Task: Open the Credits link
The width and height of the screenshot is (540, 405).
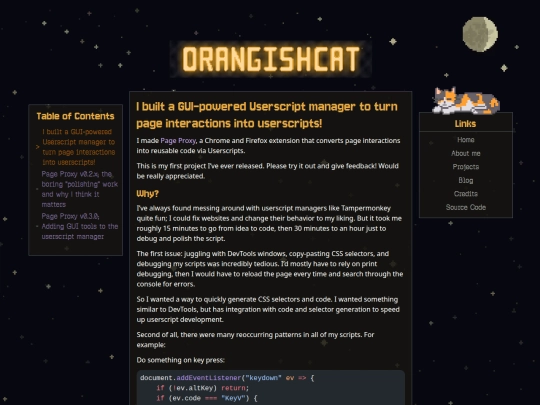Action: tap(466, 194)
